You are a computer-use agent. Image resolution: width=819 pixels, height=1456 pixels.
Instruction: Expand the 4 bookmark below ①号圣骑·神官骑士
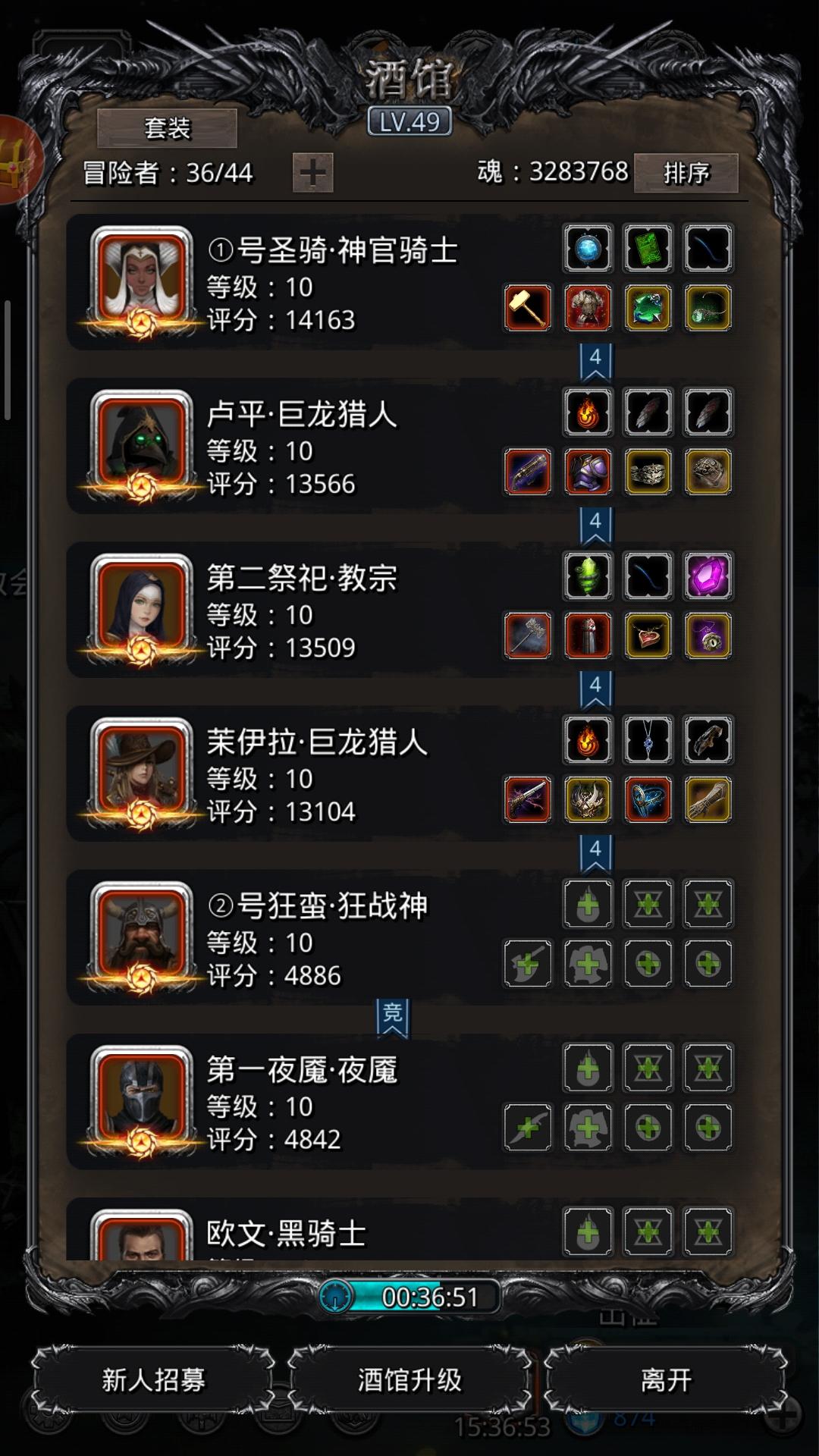(x=595, y=362)
